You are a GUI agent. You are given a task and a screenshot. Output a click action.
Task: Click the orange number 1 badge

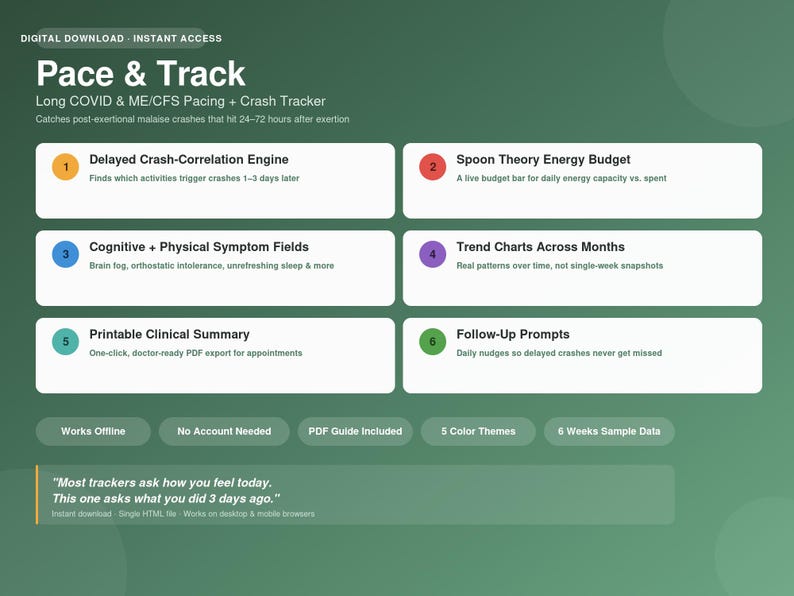click(65, 167)
